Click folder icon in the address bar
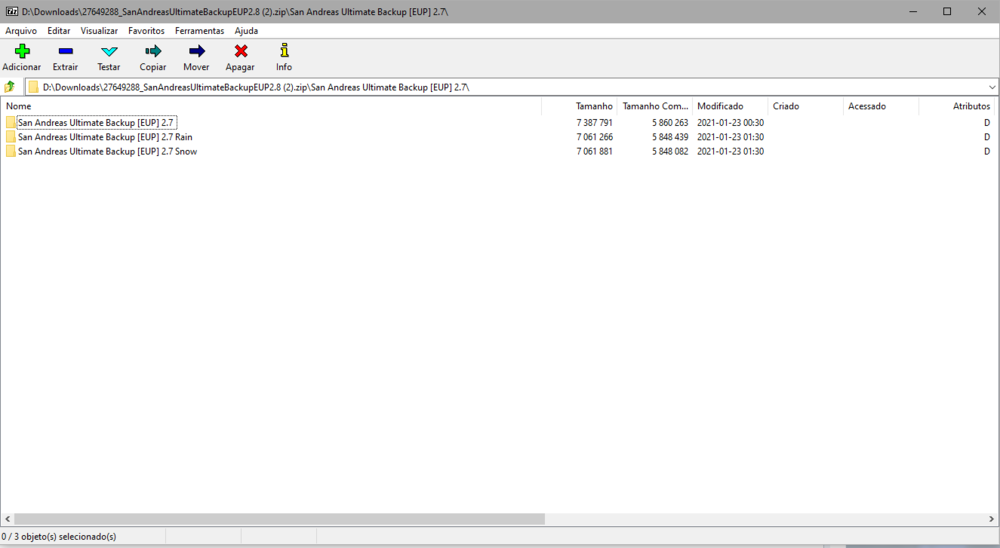Viewport: 1000px width, 548px height. click(33, 87)
